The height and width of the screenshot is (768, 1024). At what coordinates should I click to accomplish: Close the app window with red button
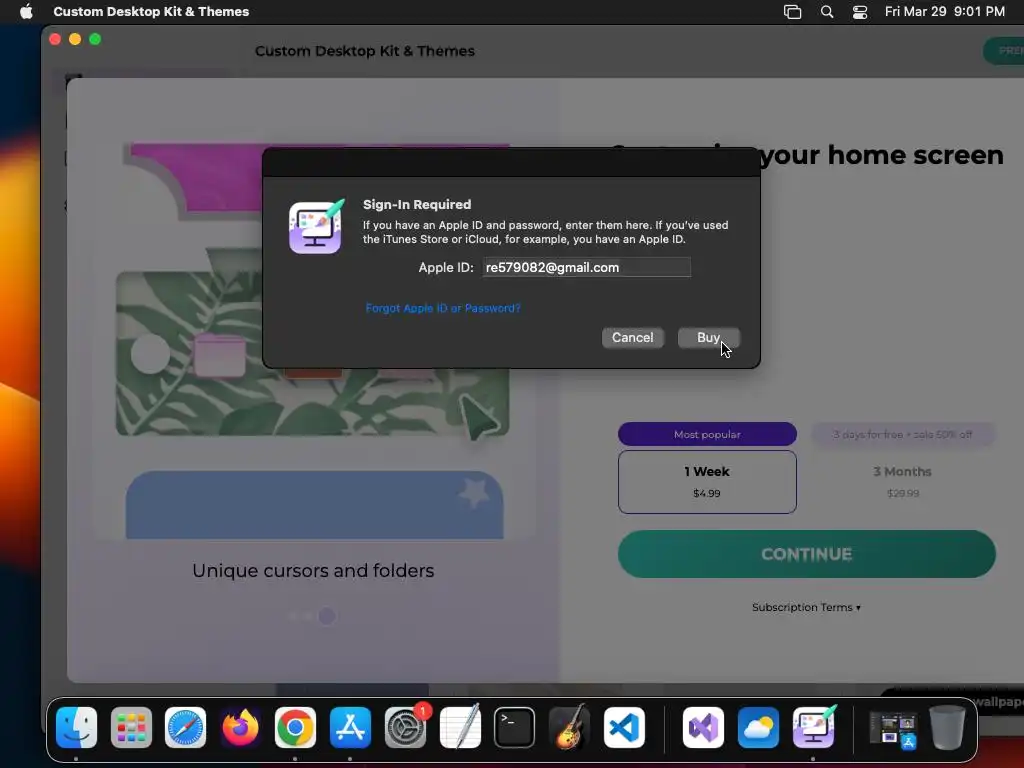(x=55, y=39)
